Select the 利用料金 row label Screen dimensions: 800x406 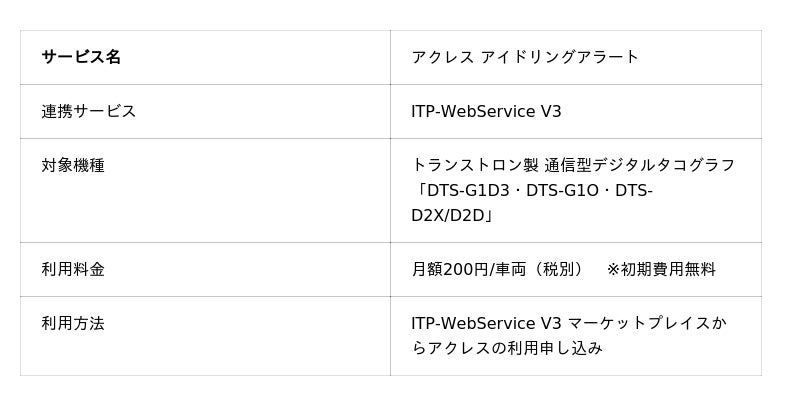73,269
